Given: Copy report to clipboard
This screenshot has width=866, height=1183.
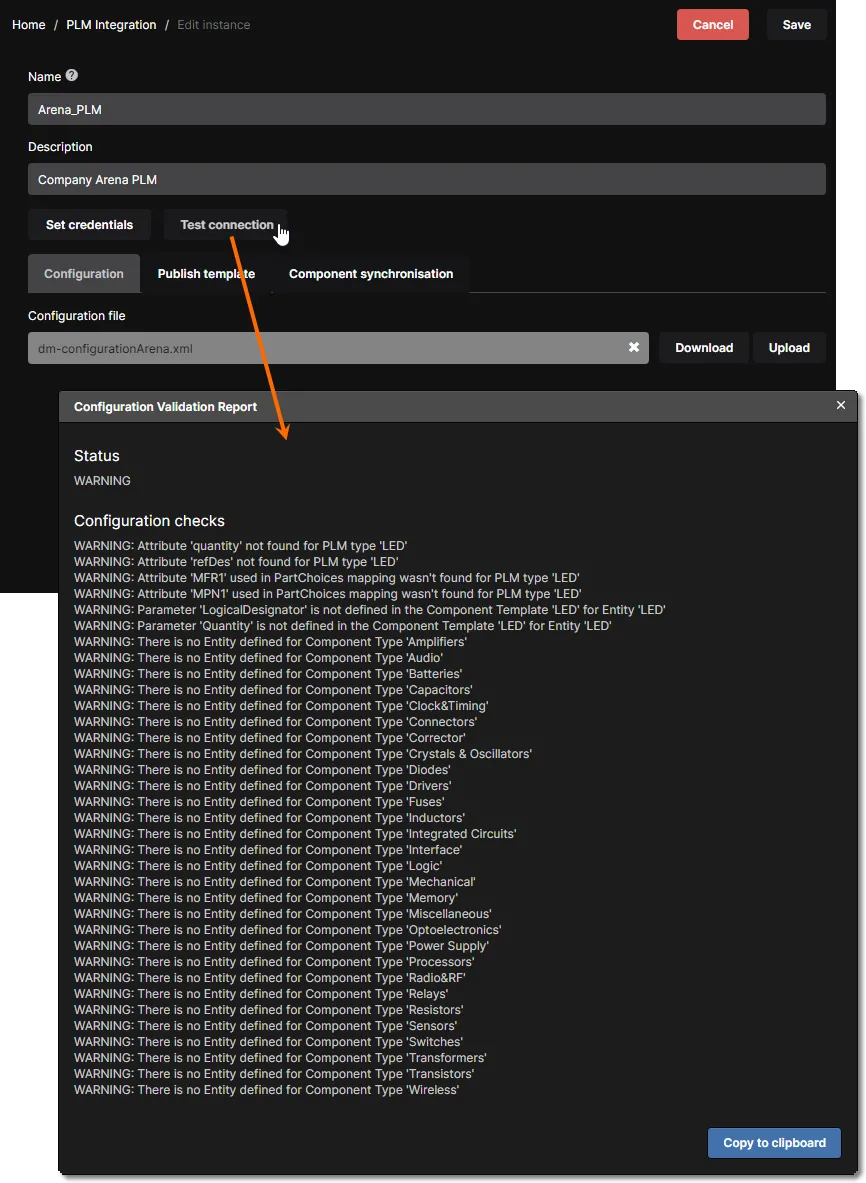Looking at the screenshot, I should point(774,1143).
